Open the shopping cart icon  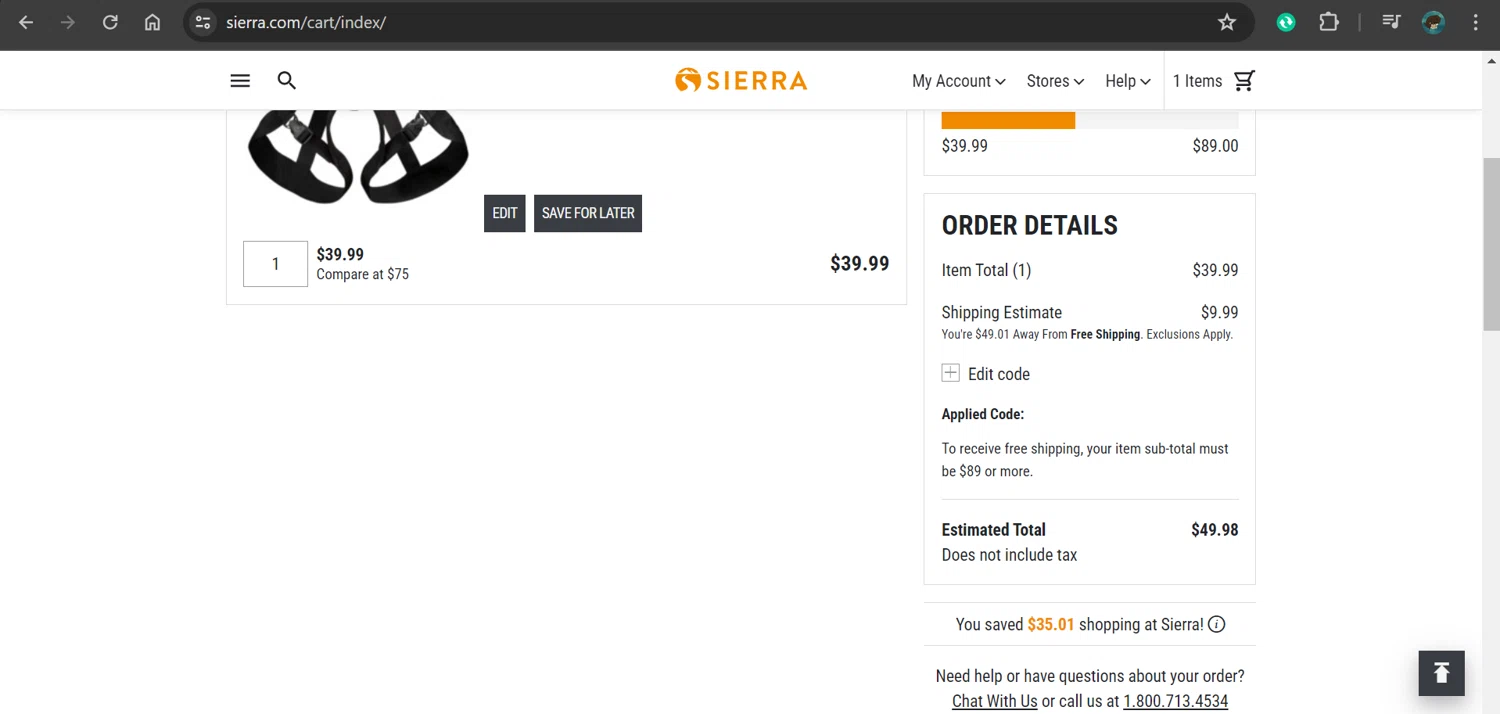click(x=1244, y=81)
